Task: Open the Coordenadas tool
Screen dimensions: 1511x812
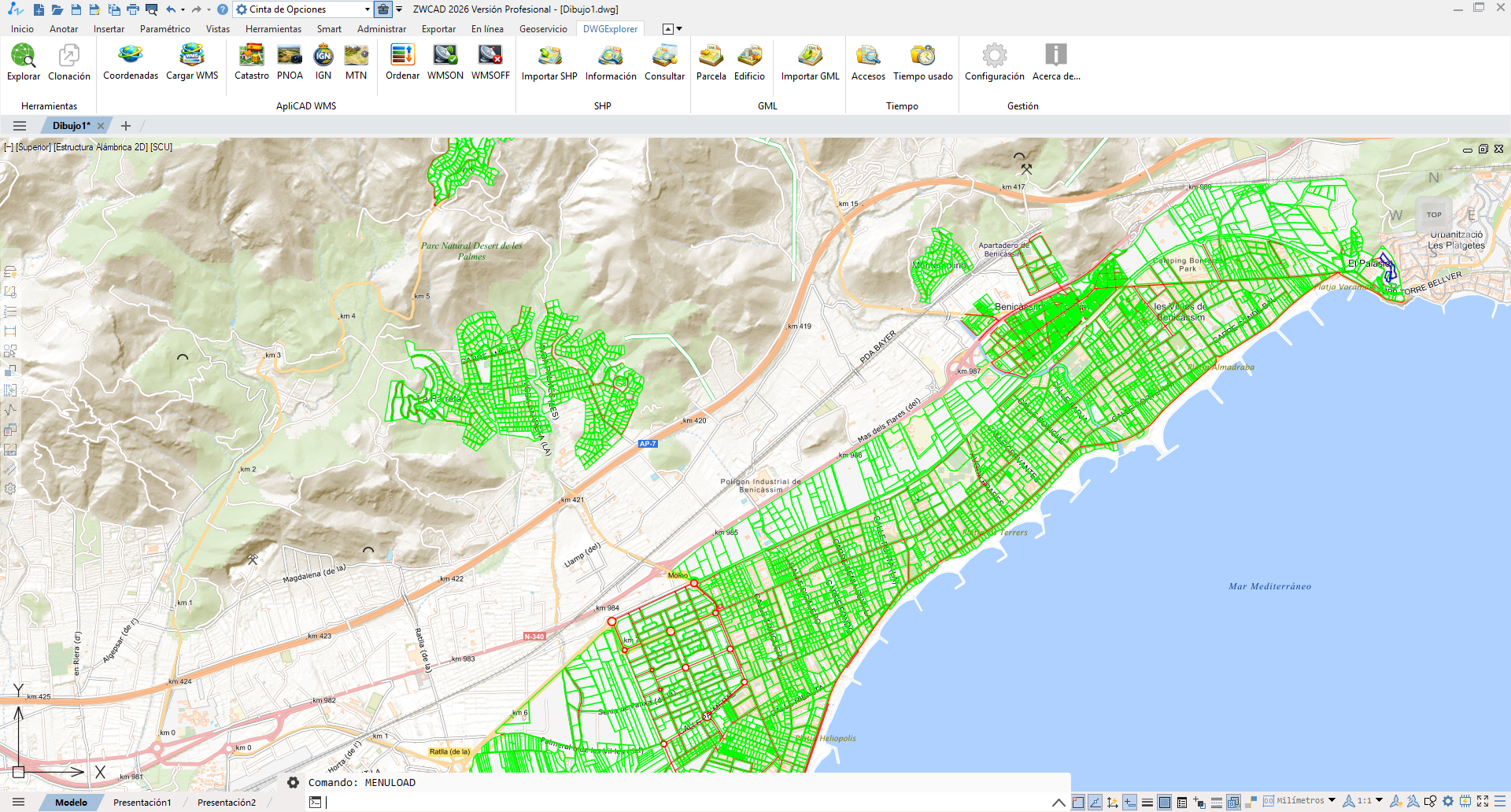Action: coord(130,63)
